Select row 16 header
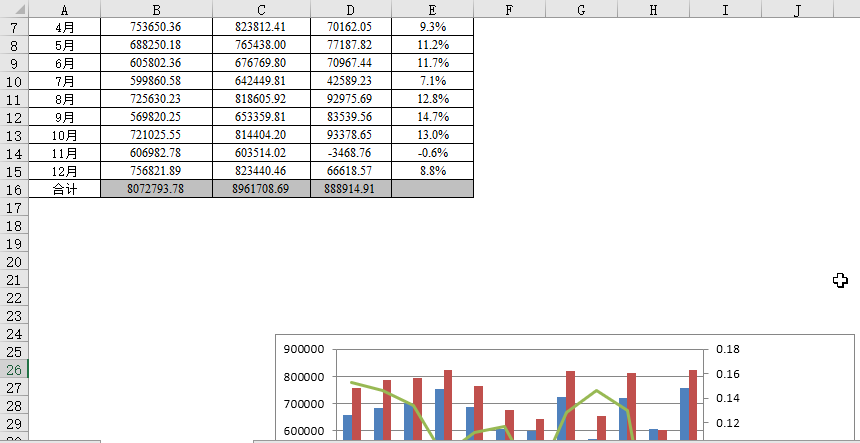The height and width of the screenshot is (443, 860). [x=14, y=189]
